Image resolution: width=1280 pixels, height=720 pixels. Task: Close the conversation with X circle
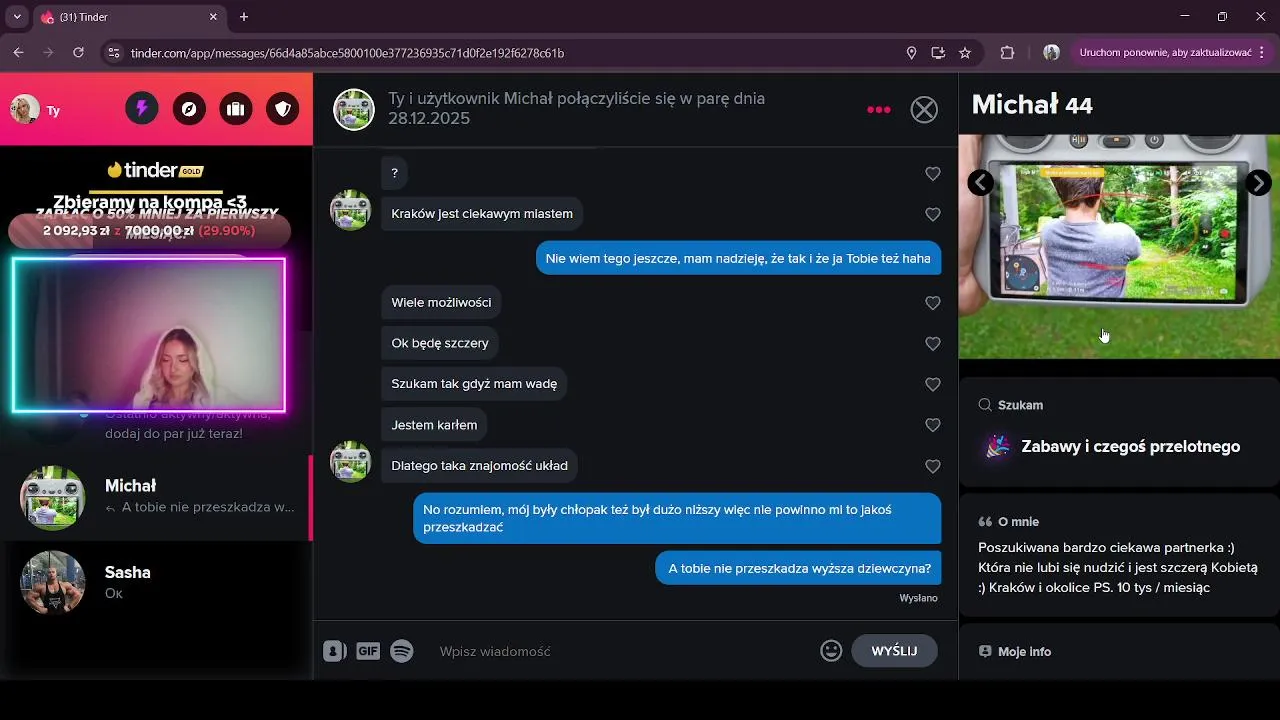coord(924,109)
